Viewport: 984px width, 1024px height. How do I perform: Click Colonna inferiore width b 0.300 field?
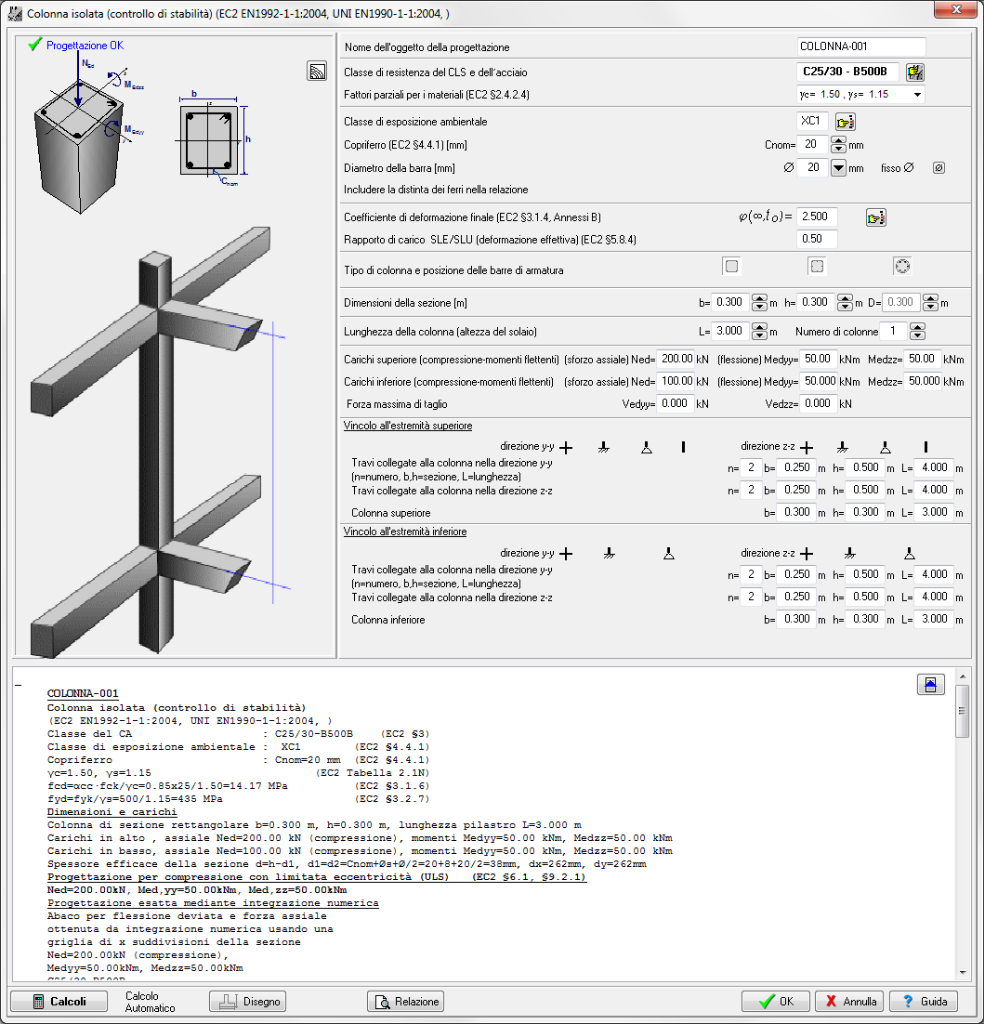[x=797, y=618]
